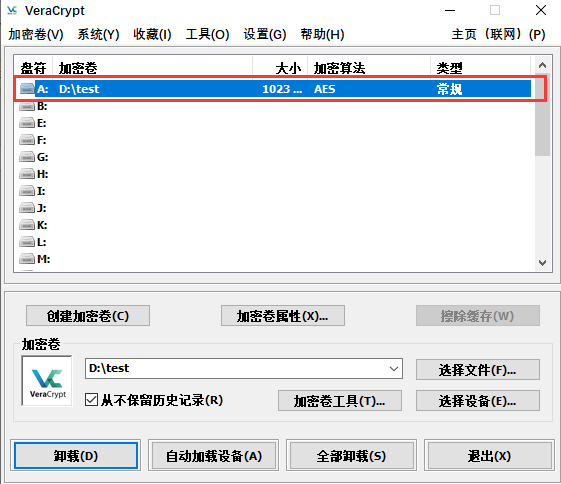Select the B: drive letter label
Image resolution: width=561 pixels, height=484 pixels.
[x=42, y=106]
